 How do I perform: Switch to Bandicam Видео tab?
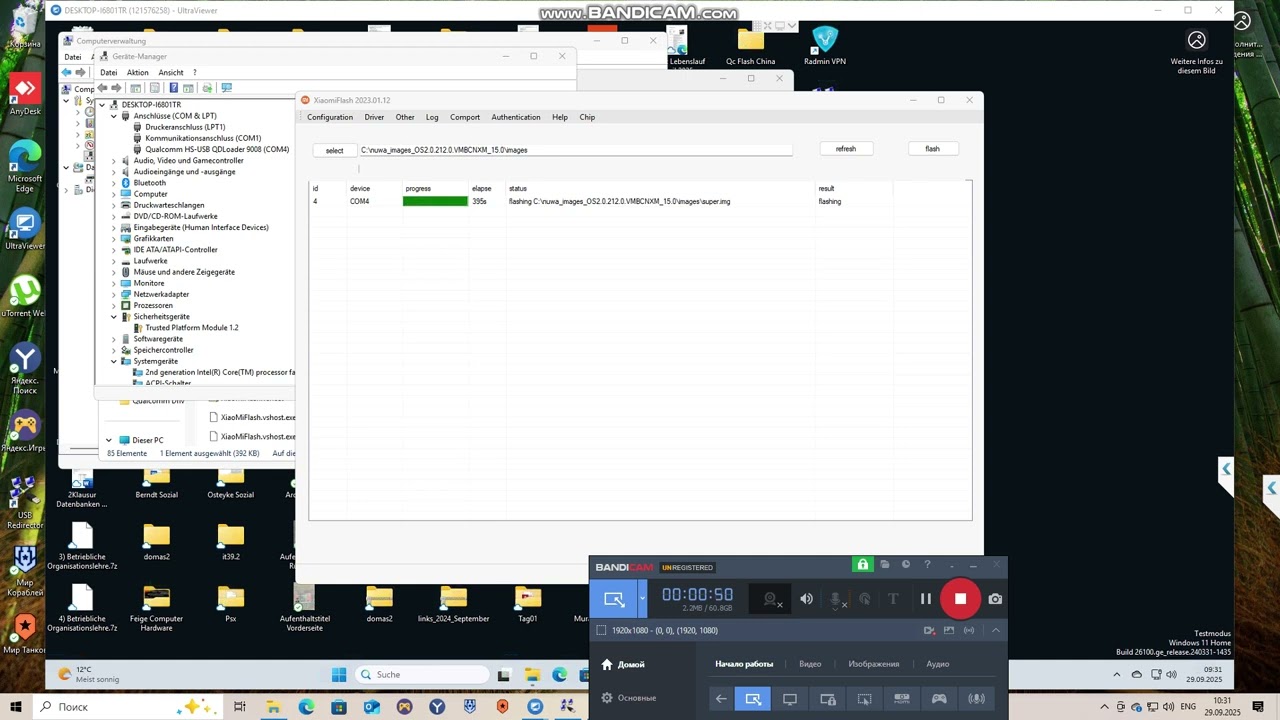tap(810, 664)
